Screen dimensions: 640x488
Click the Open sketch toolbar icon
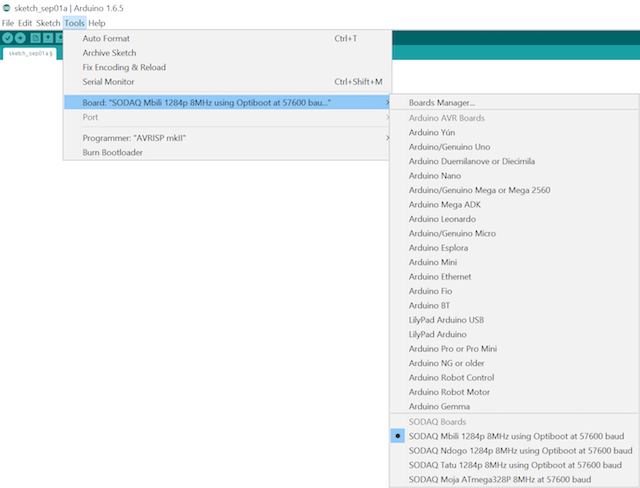point(48,38)
